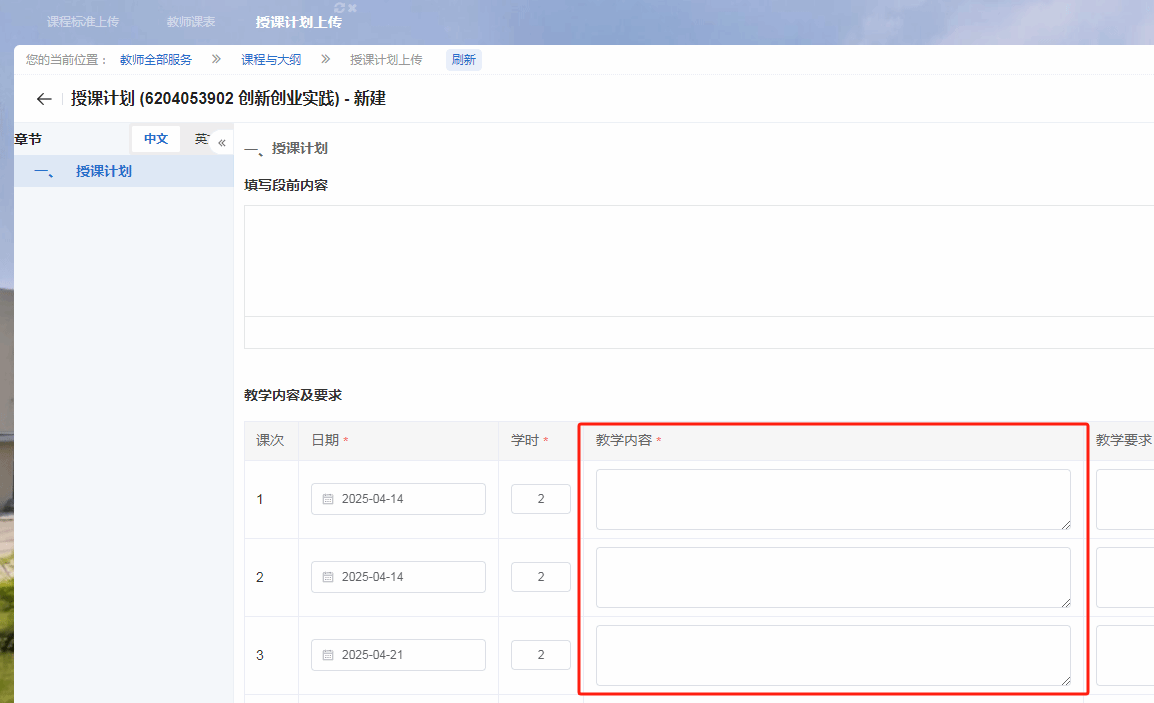
Task: Open the calendar icon in row 3 date field
Action: [x=327, y=655]
